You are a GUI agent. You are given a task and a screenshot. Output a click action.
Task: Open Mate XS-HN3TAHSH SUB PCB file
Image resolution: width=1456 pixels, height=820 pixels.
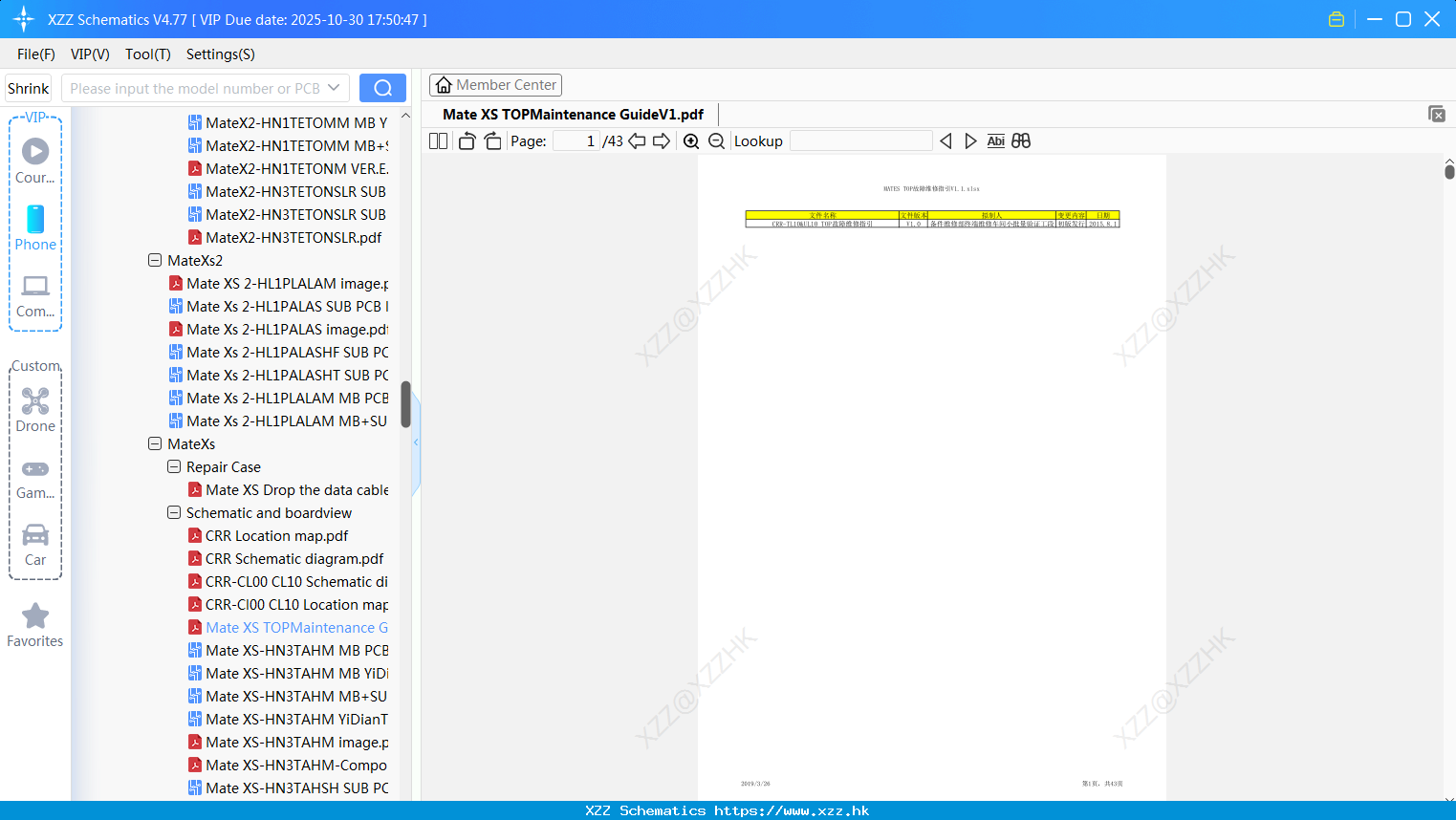pyautogui.click(x=288, y=788)
